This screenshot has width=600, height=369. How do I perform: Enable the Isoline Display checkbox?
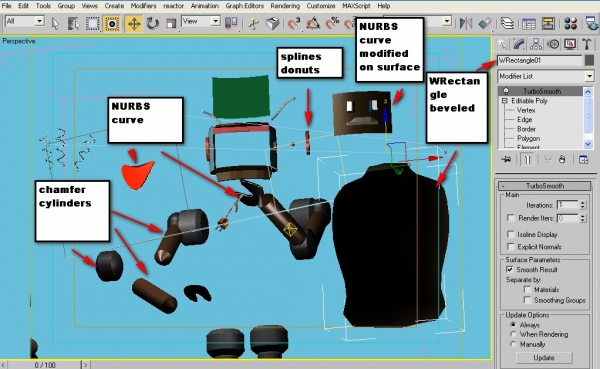click(510, 234)
